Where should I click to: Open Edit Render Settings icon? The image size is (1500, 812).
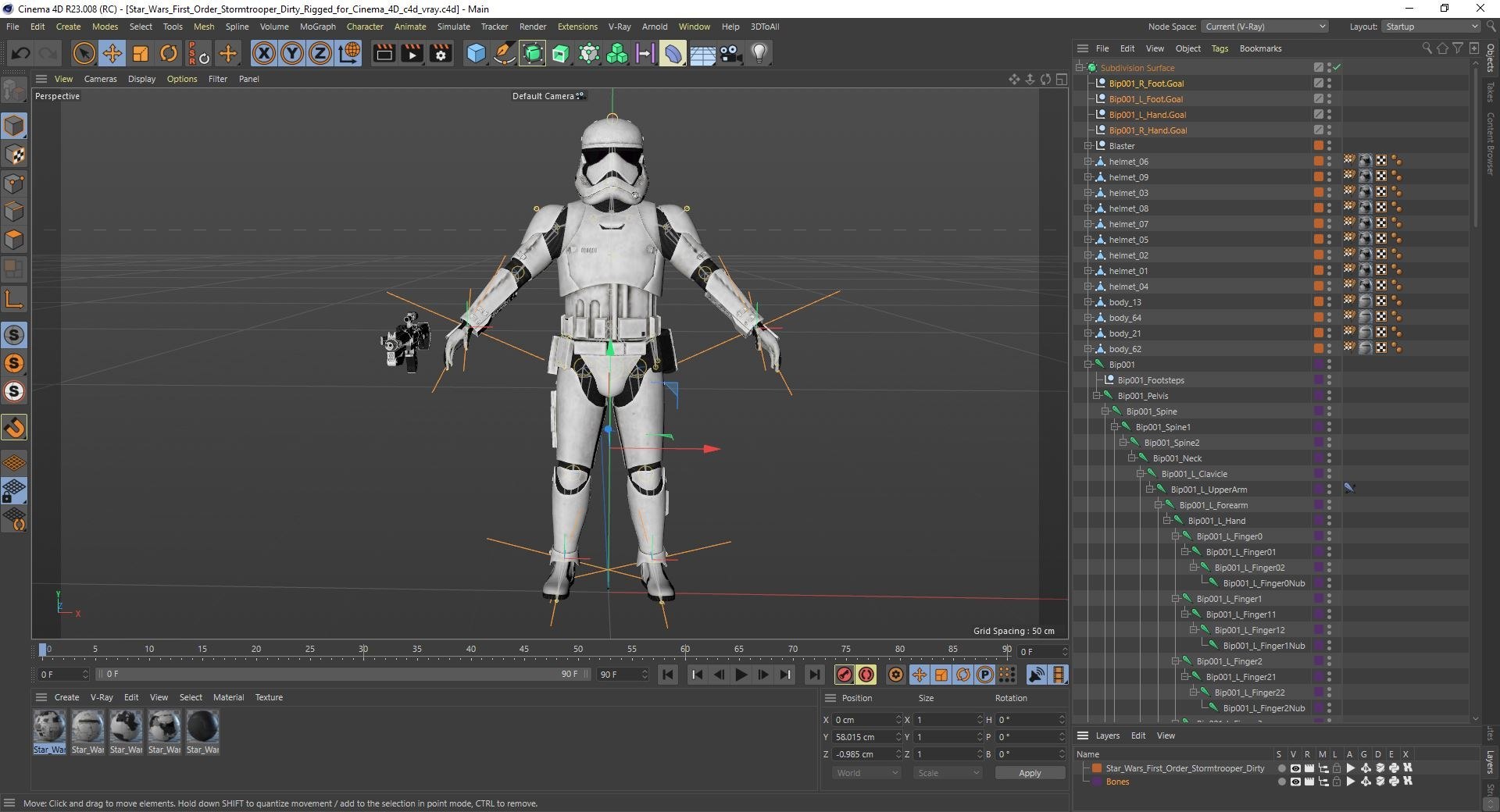tap(441, 53)
